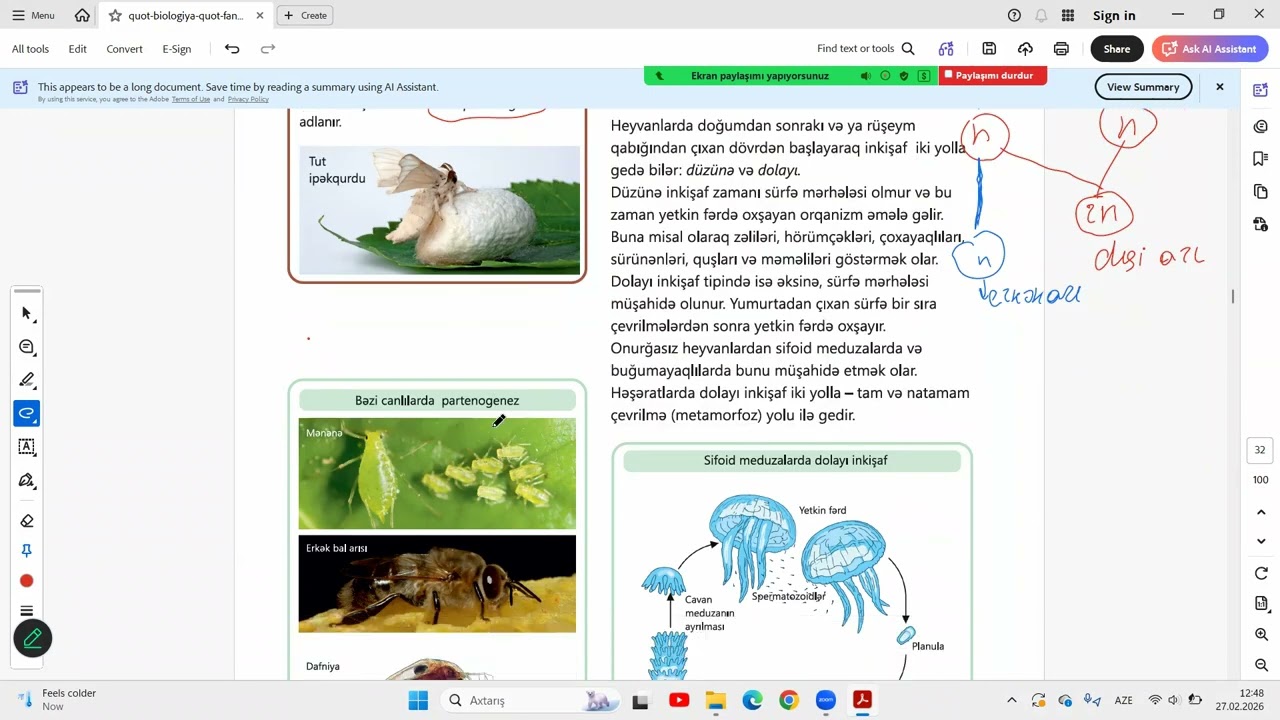
Task: Open All tools
Action: (31, 49)
